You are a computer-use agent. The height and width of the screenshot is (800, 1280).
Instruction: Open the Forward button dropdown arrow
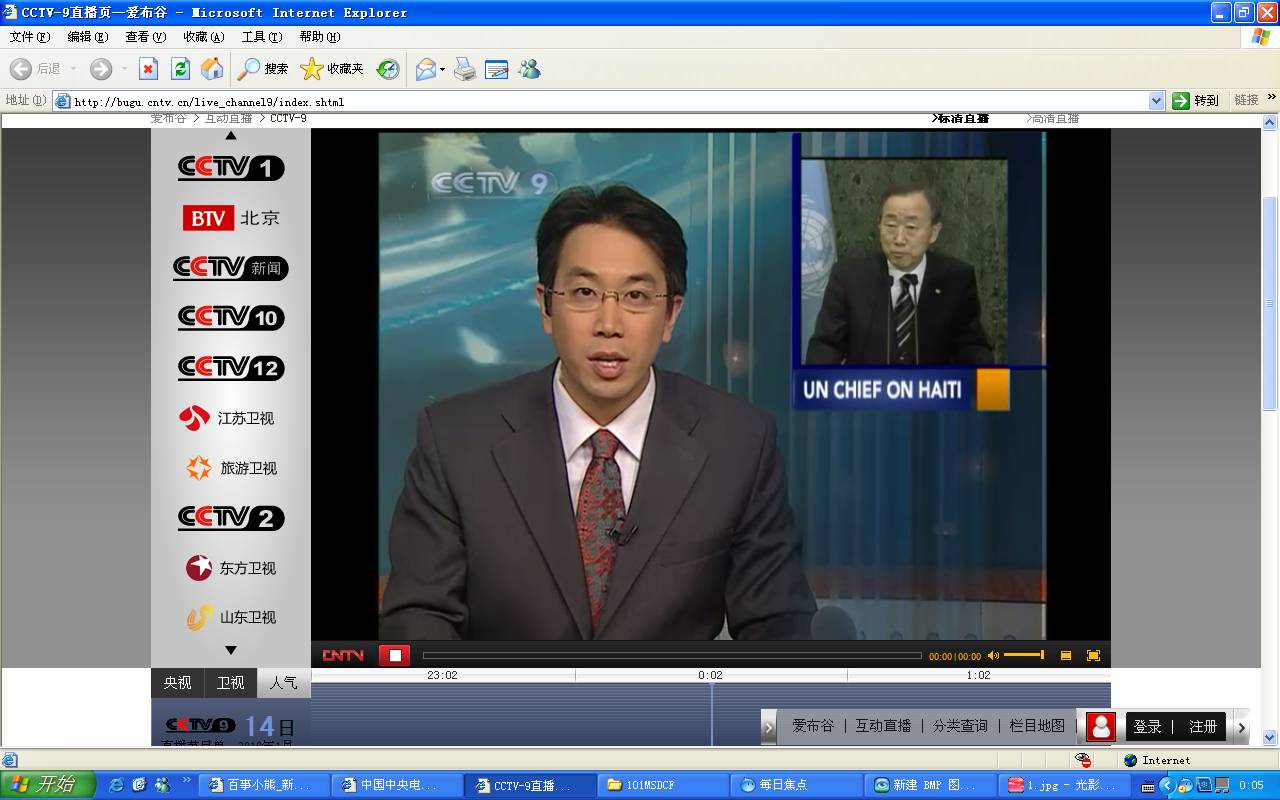coord(124,69)
